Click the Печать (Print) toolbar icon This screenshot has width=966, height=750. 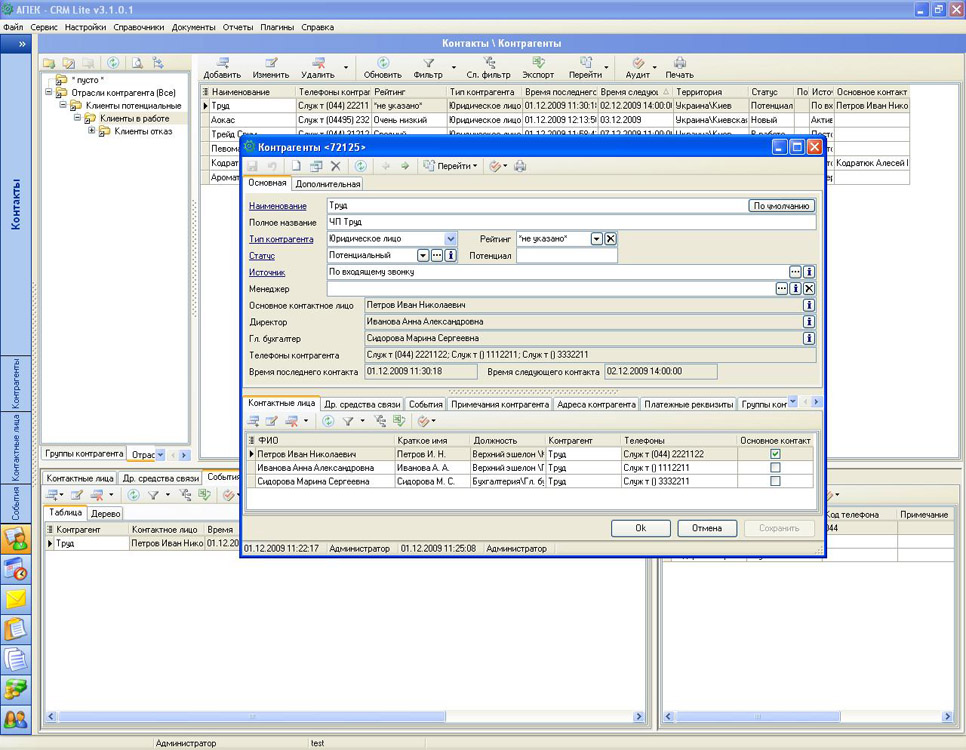coord(679,64)
